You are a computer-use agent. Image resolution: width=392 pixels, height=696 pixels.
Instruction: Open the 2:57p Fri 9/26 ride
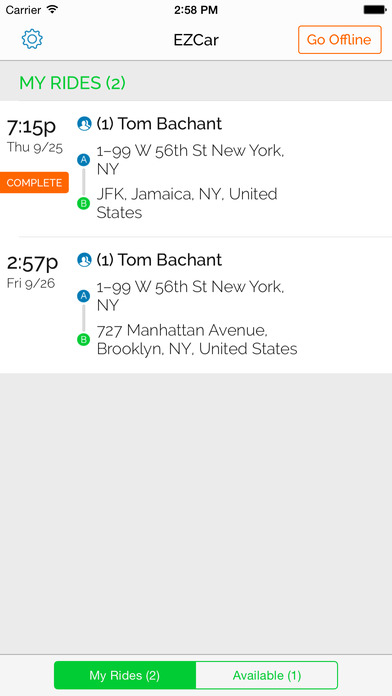tap(196, 305)
